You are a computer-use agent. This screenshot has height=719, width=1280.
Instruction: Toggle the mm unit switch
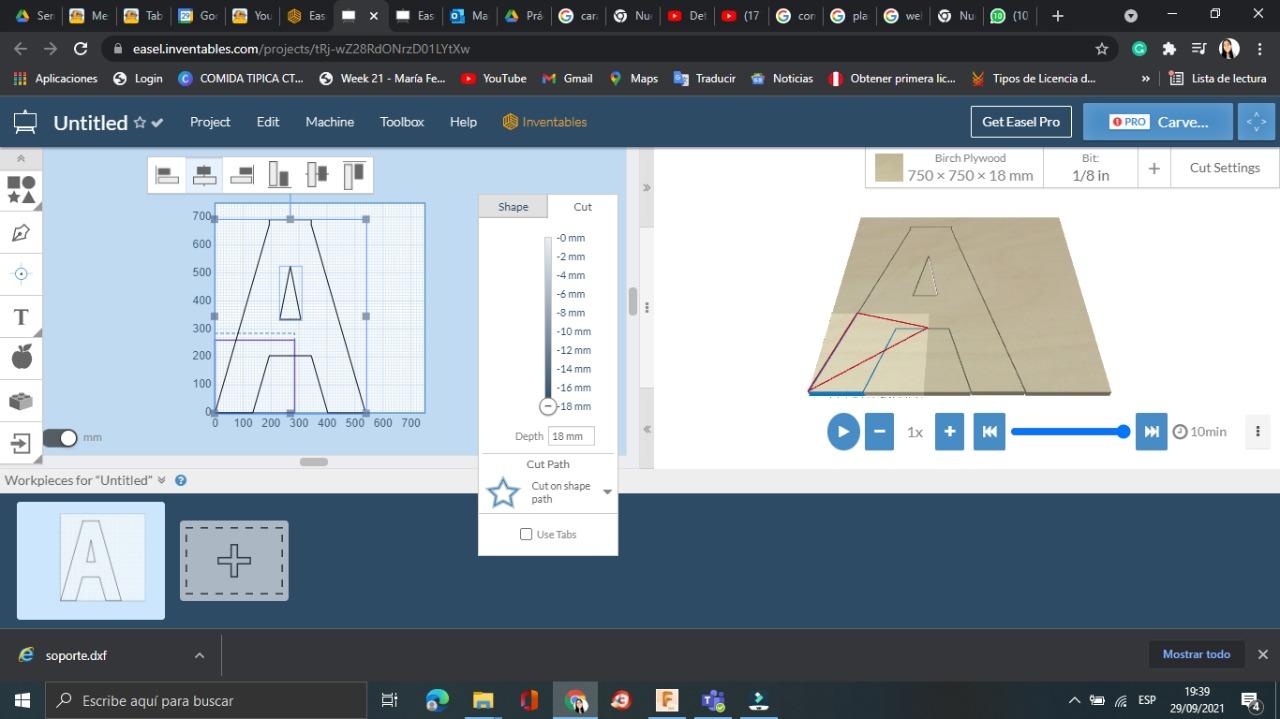pos(60,438)
